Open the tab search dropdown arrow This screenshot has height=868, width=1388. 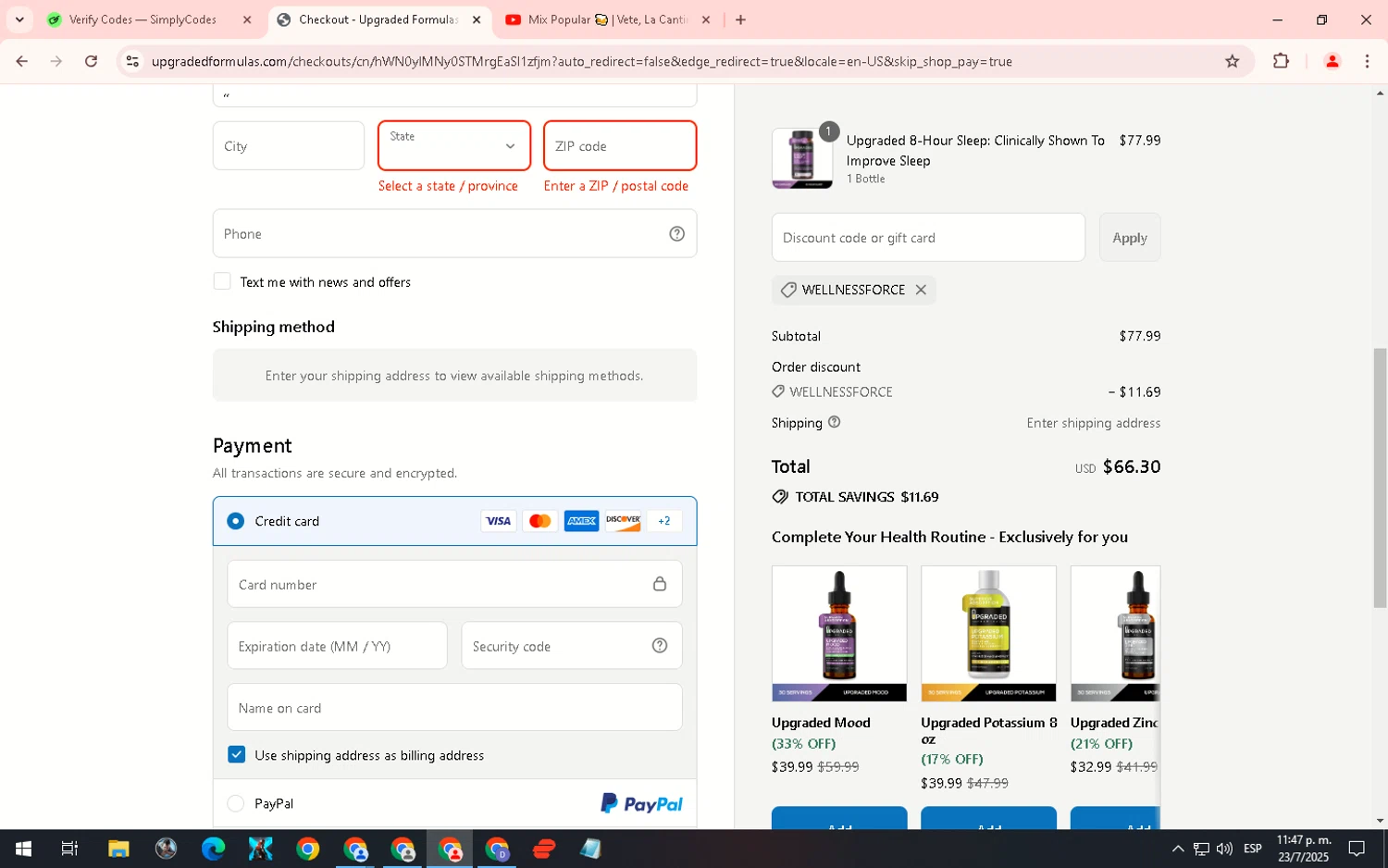click(x=19, y=19)
